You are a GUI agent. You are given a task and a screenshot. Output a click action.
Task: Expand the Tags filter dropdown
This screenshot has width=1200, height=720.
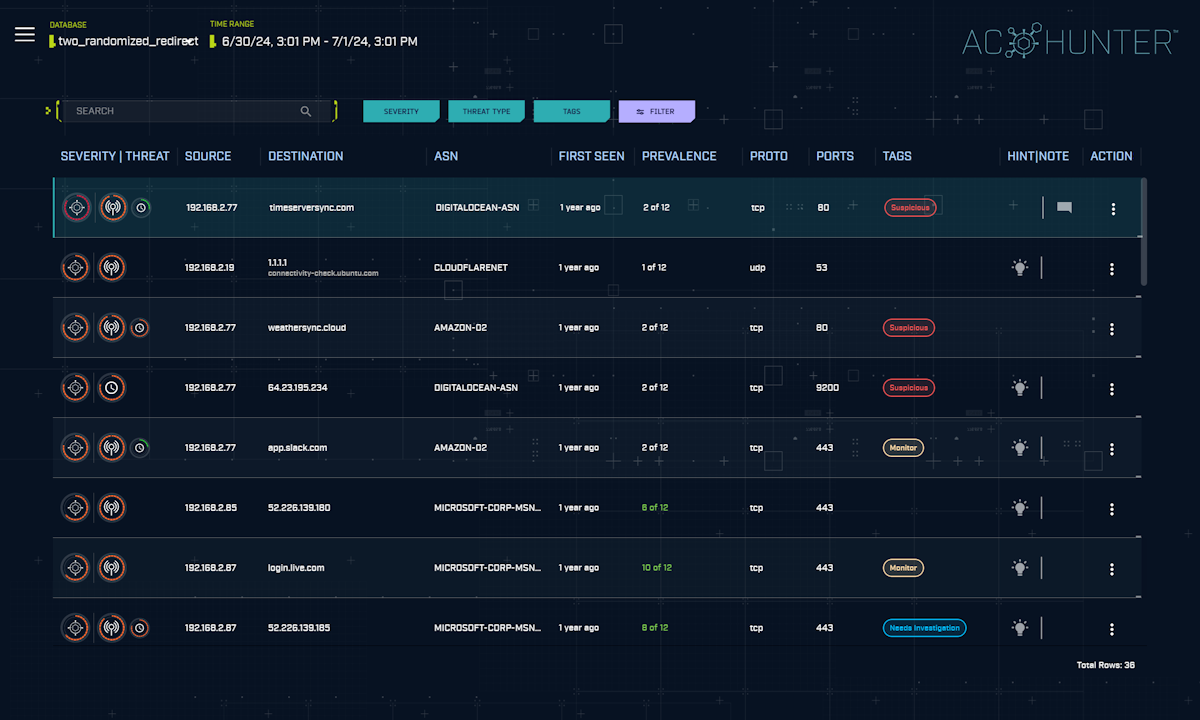coord(571,111)
